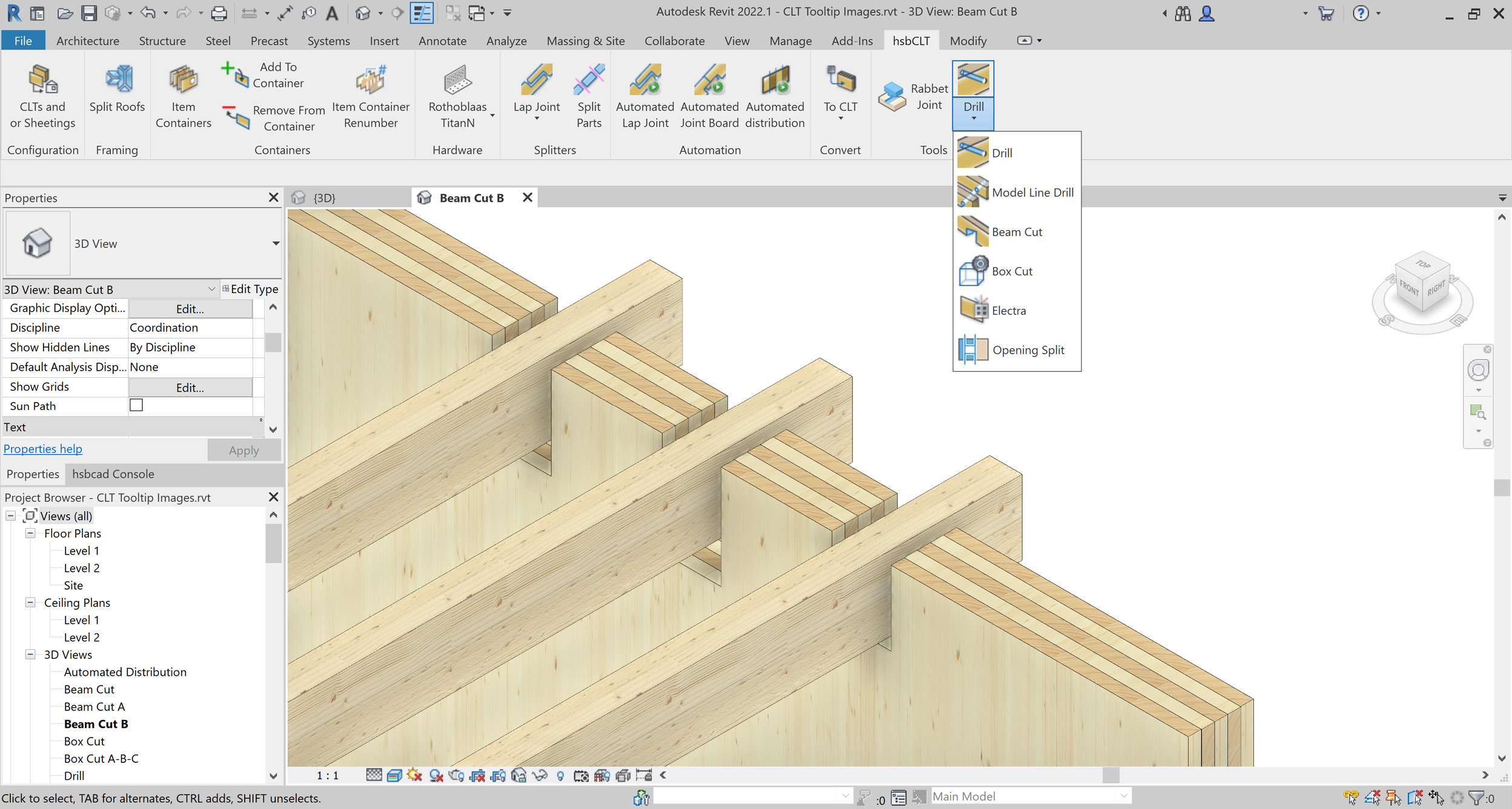Enable the Sun Path checkbox
Screen dimensions: 1512x809
[x=136, y=405]
